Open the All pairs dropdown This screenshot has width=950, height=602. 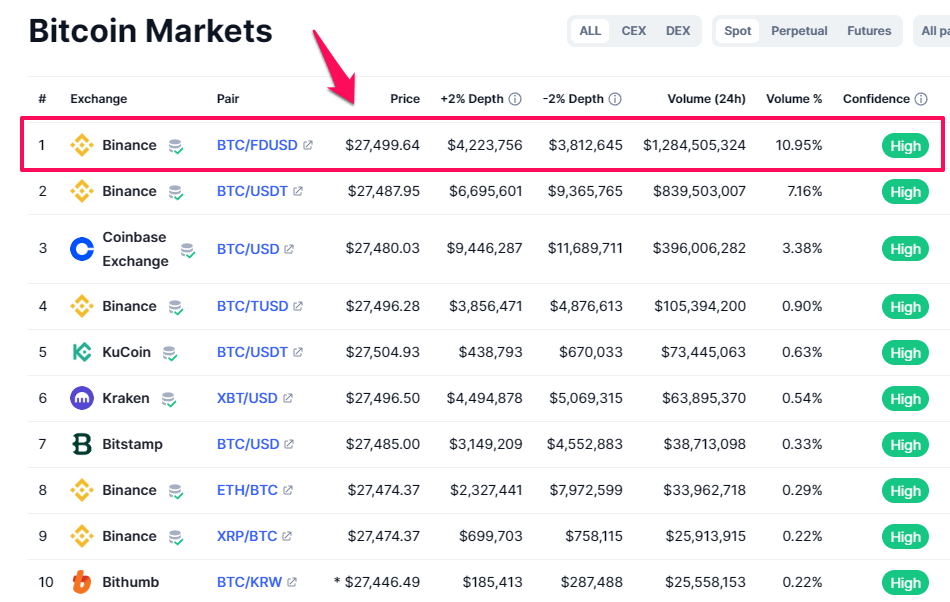coord(933,31)
